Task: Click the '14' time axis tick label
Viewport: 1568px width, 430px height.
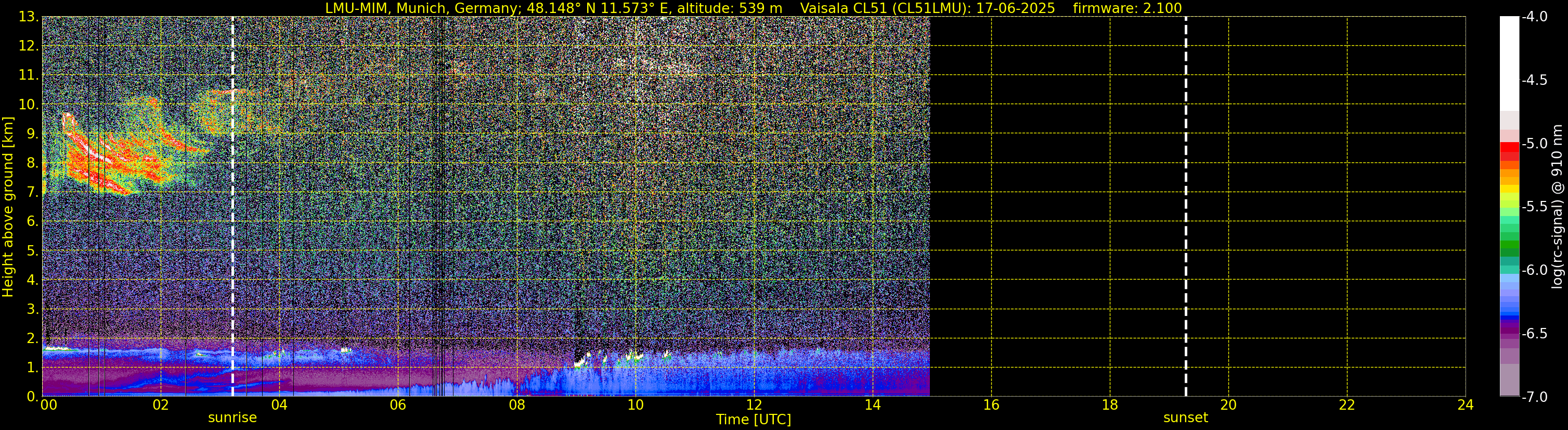Action: 872,405
